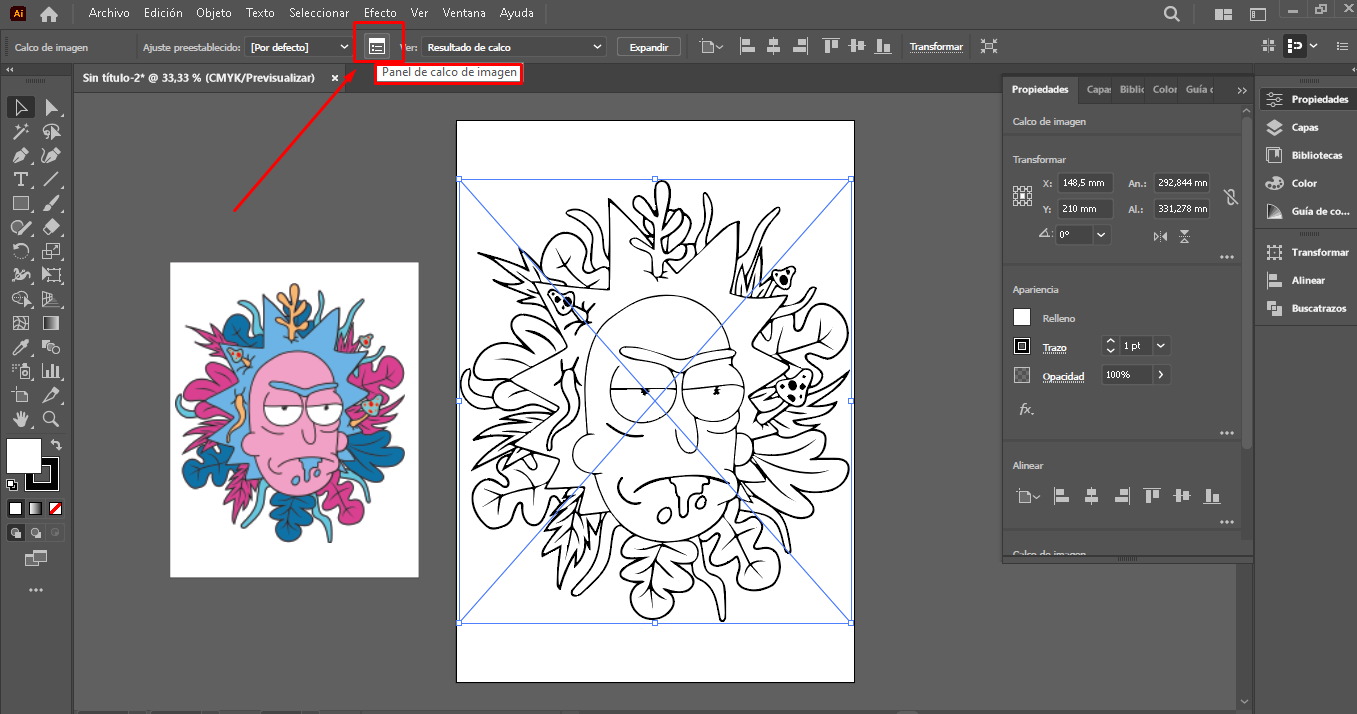Select the Artboard tool

(x=20, y=395)
